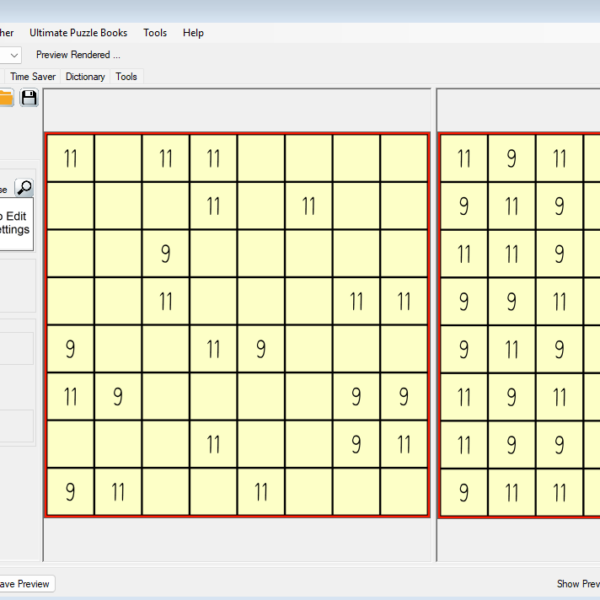600x600 pixels.
Task: Click the bottom-right empty cell of left grid
Action: (x=404, y=492)
